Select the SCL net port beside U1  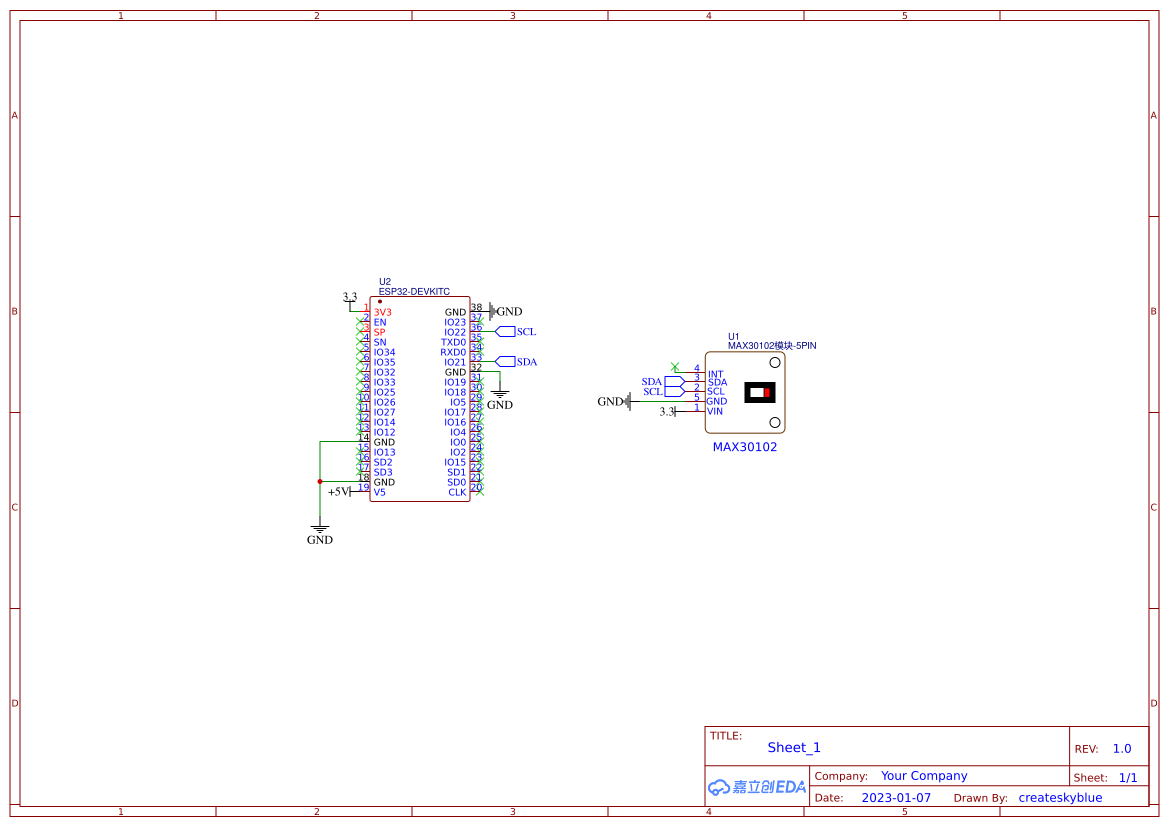coord(664,392)
